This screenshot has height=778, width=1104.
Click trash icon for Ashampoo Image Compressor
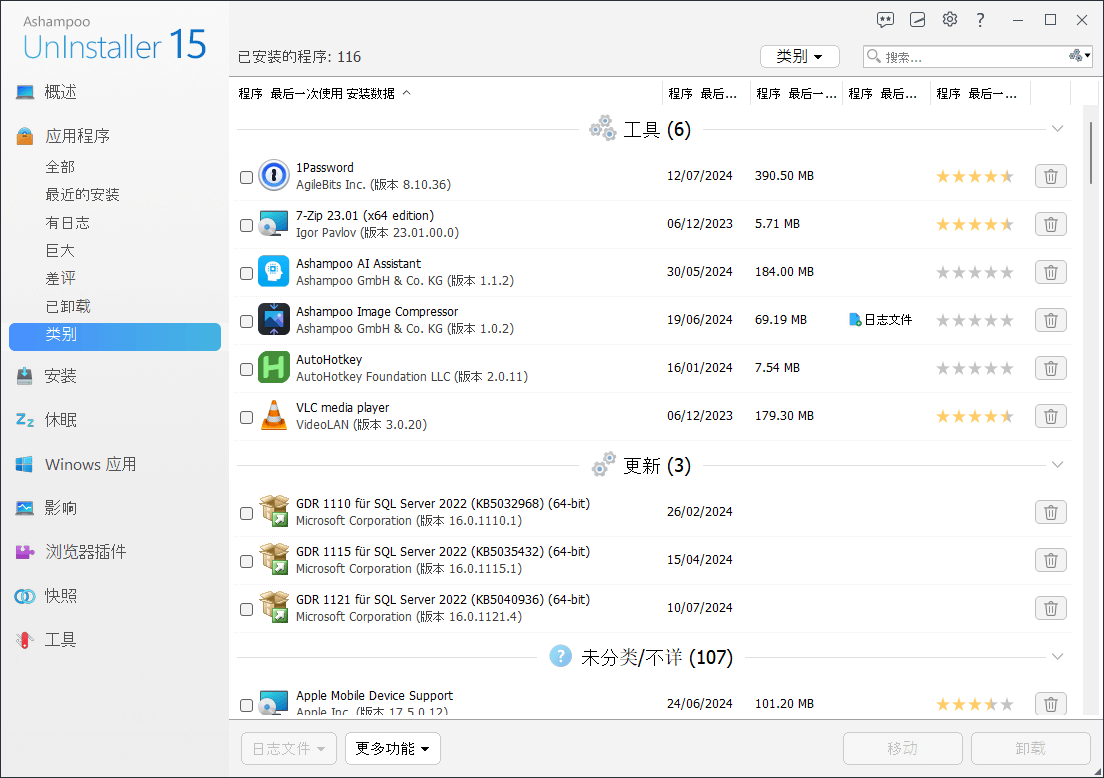tap(1050, 320)
